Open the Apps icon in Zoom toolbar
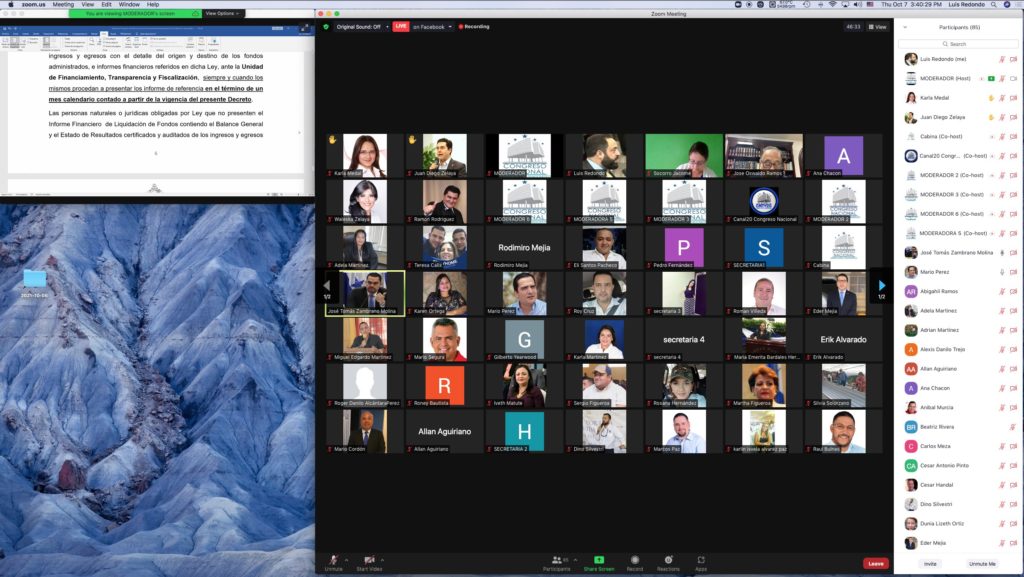 point(701,560)
